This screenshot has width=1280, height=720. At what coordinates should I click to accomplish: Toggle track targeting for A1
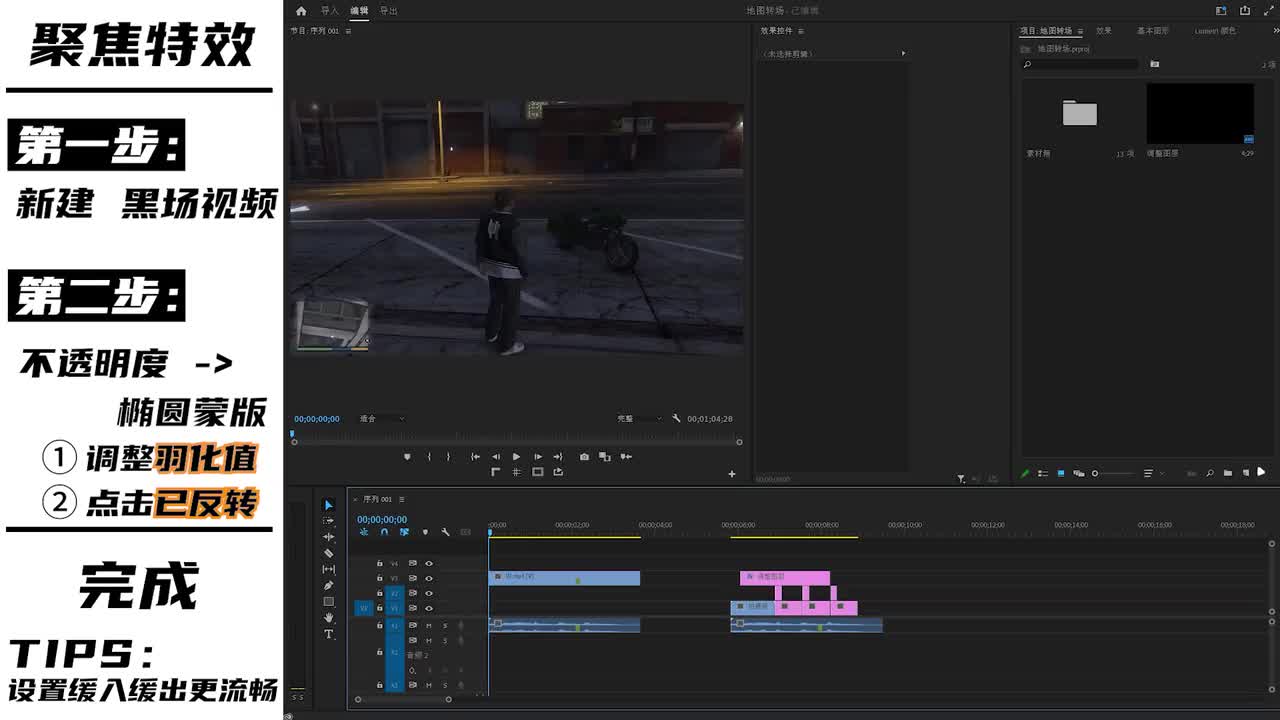point(394,625)
